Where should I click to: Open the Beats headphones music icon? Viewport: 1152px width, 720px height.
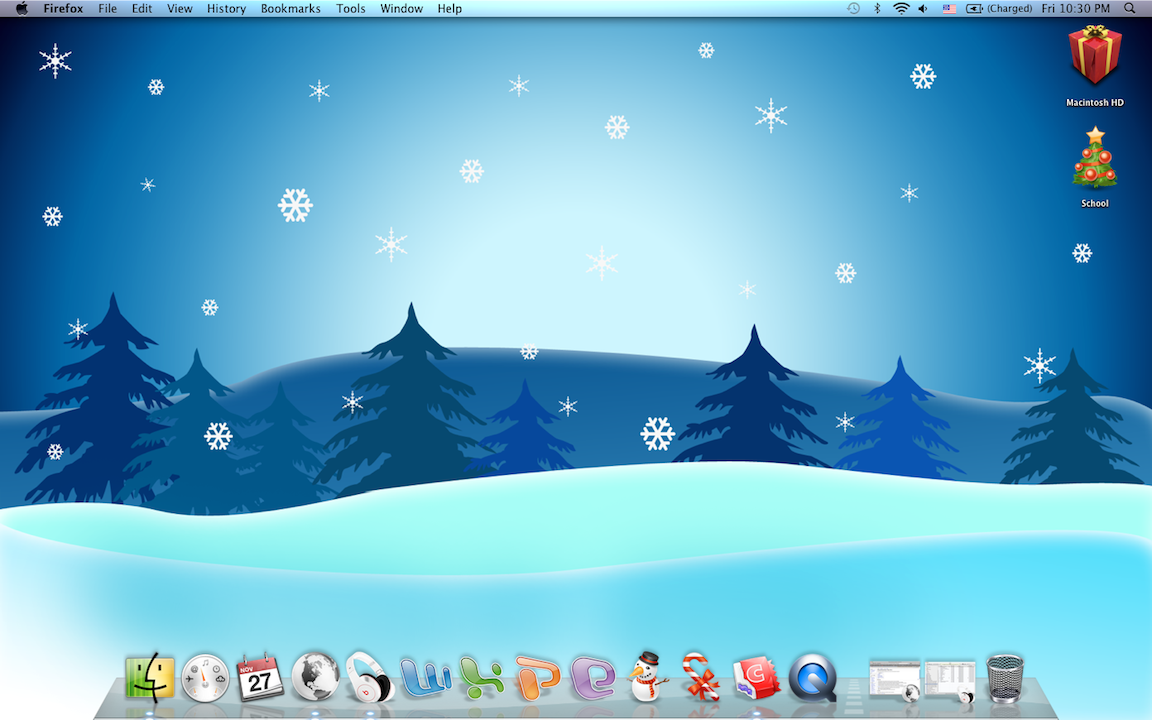tap(370, 677)
